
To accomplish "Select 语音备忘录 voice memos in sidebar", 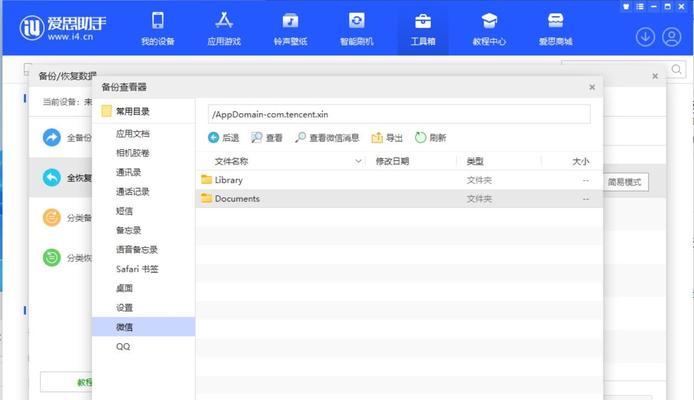I will [x=137, y=250].
